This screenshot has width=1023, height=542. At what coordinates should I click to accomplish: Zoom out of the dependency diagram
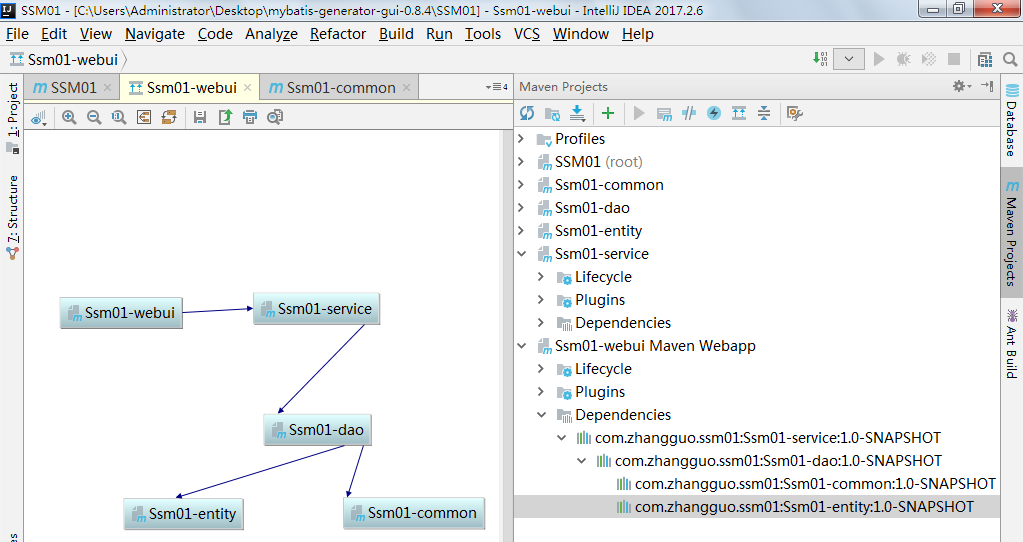click(x=94, y=117)
